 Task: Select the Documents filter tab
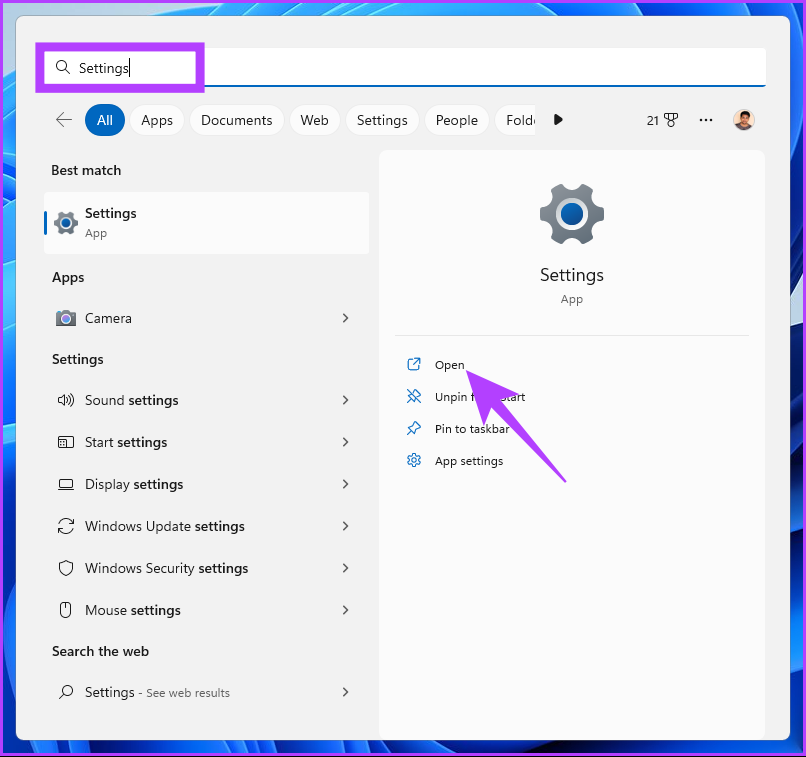tap(236, 120)
